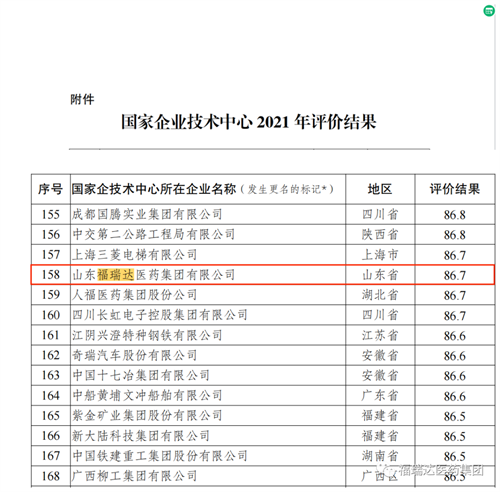Click 上海三菱电梯有限公司 cell
This screenshot has height=492, width=500.
[208, 255]
